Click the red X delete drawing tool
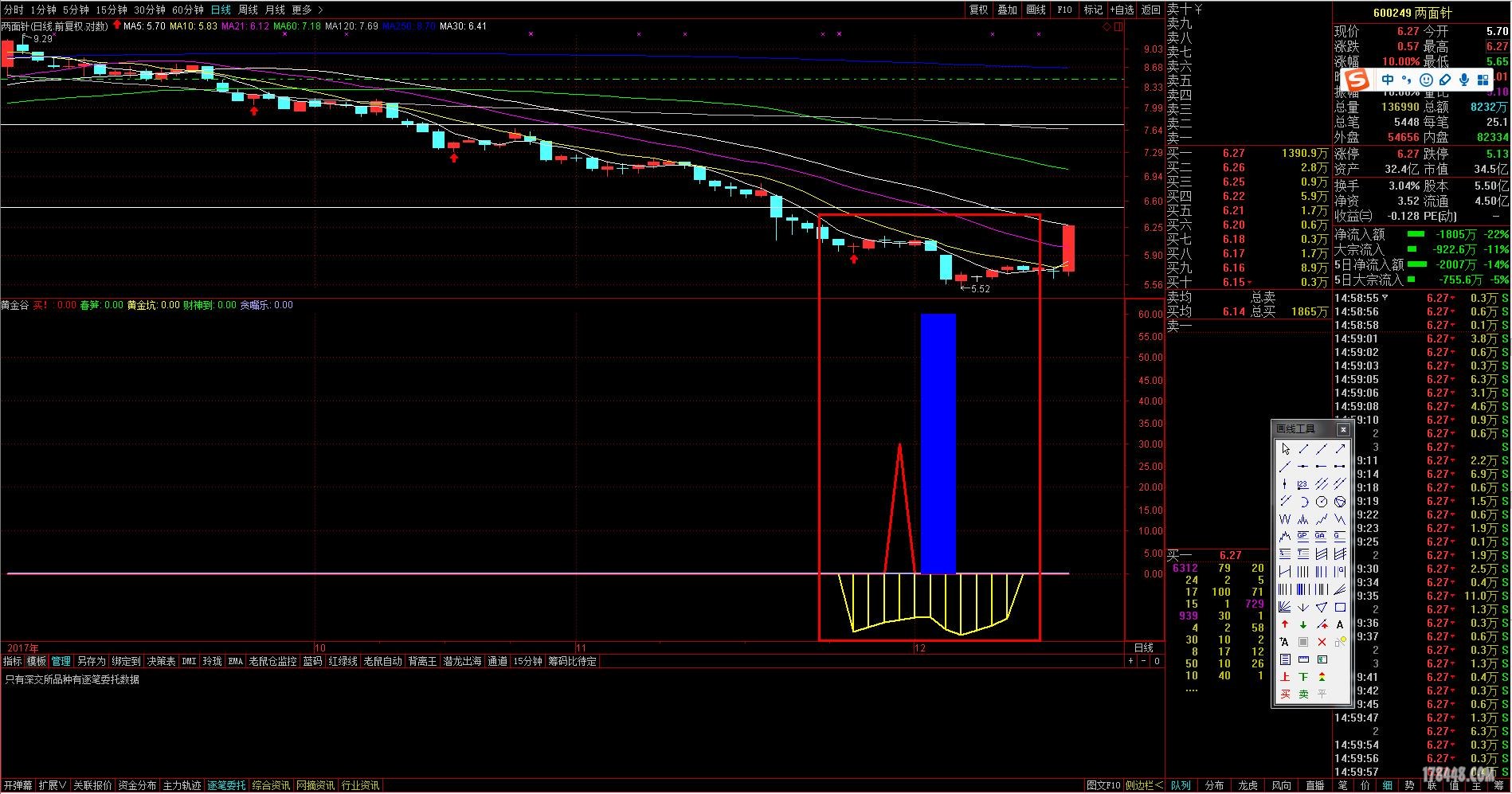This screenshot has height=794, width=1512. point(1322,642)
